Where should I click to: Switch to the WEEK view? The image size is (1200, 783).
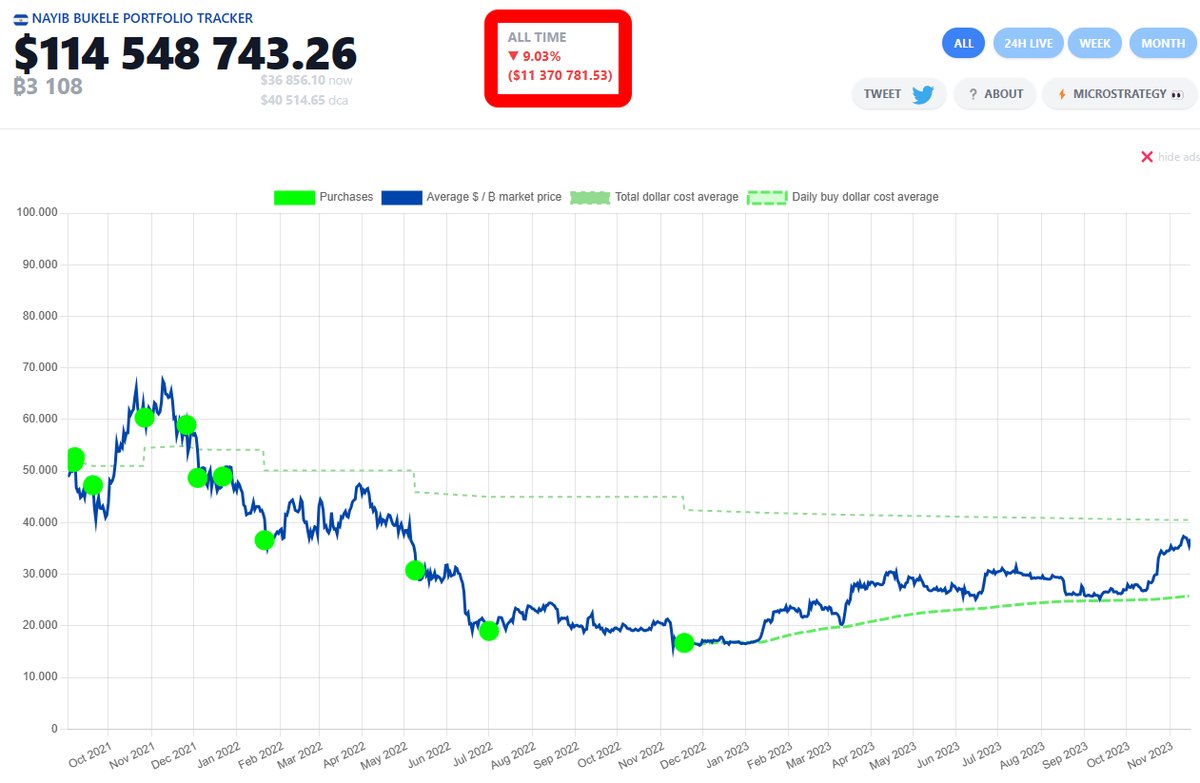pyautogui.click(x=1094, y=43)
